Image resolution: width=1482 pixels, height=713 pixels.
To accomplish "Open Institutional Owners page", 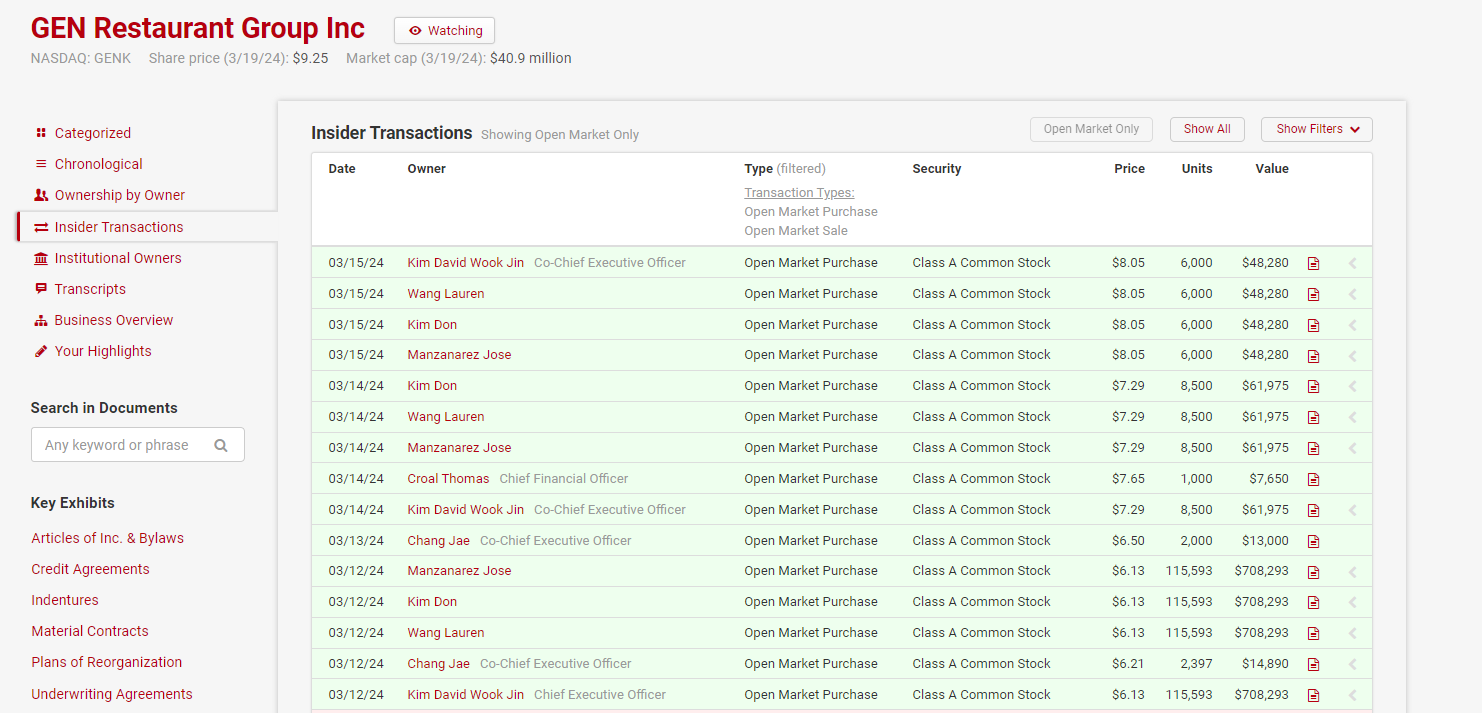I will [x=118, y=258].
